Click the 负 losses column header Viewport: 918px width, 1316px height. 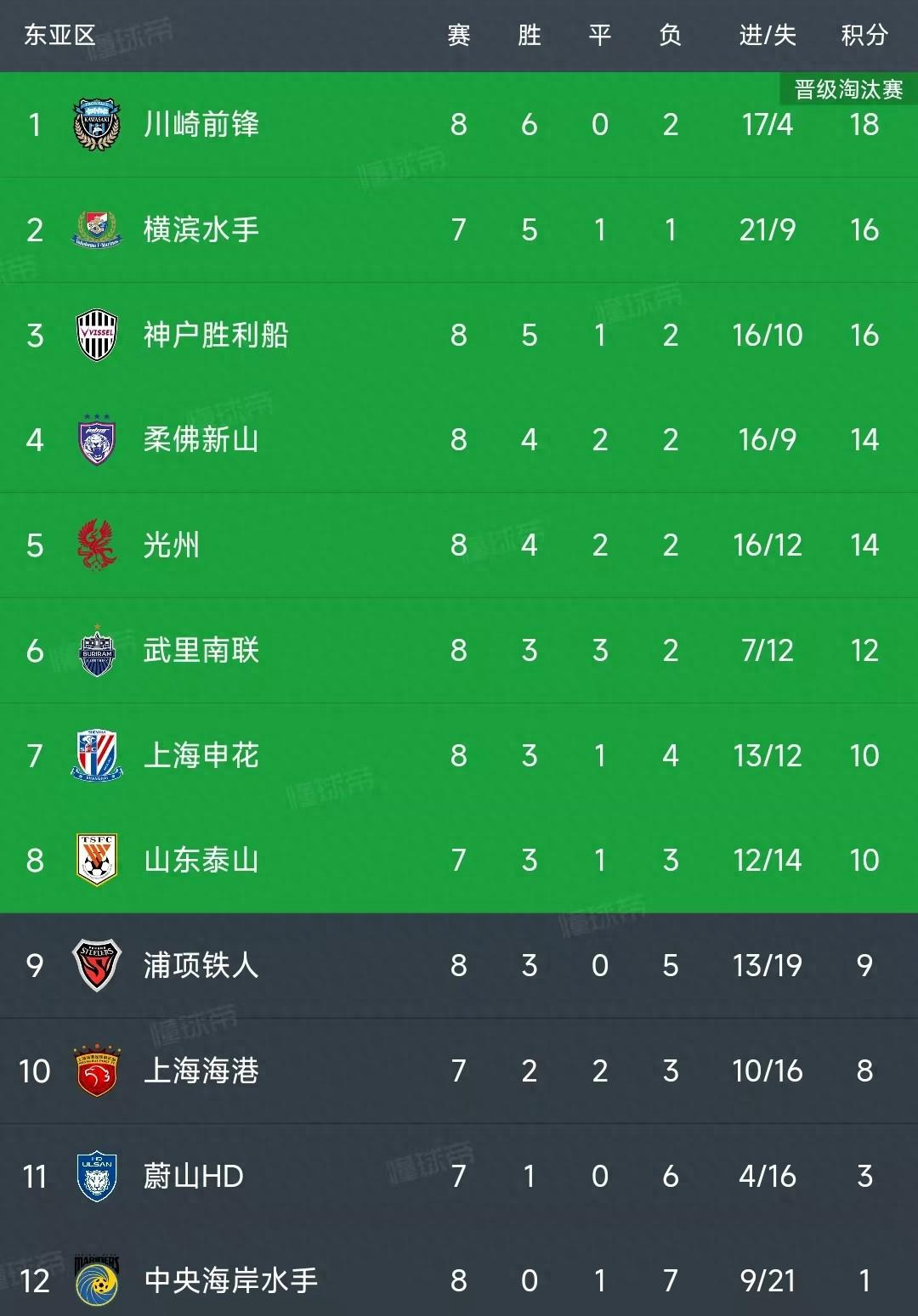[x=670, y=34]
